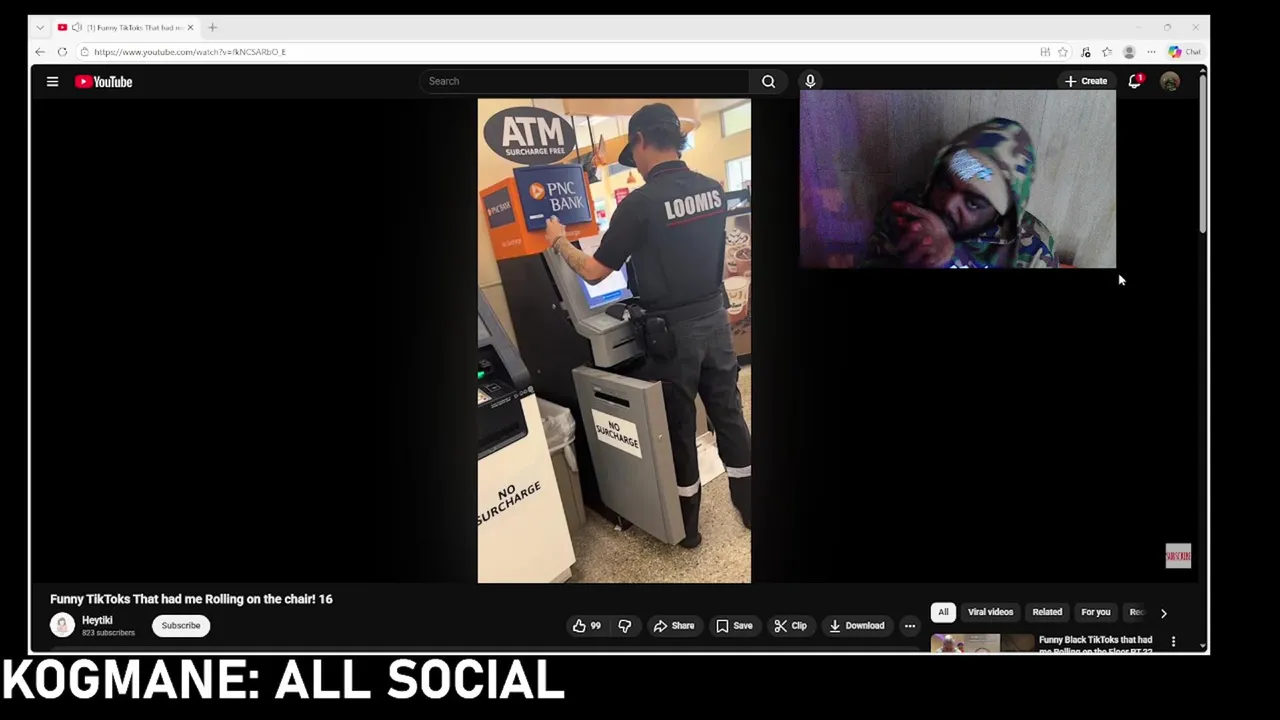Click the magnifier search button
Screen dimensions: 1280x720
(x=768, y=81)
